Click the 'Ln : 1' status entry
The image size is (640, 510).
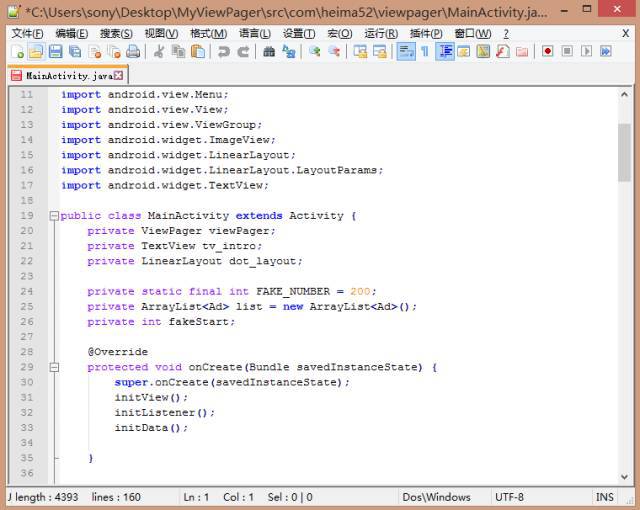(x=196, y=497)
